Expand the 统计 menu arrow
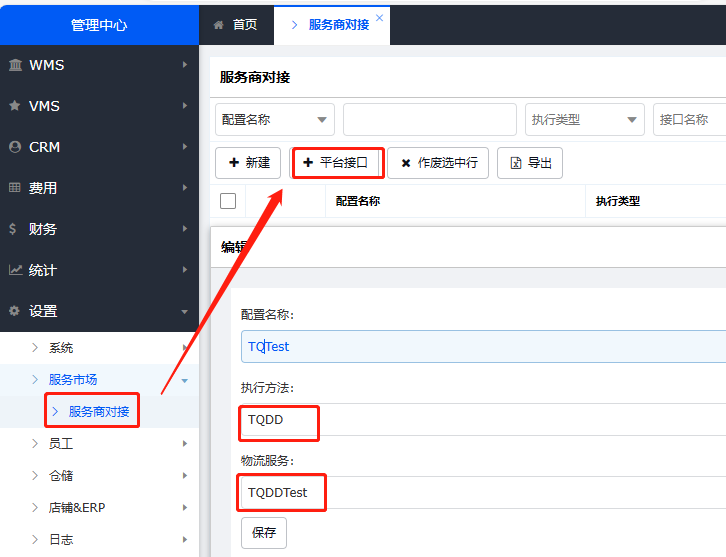726x557 pixels. point(185,269)
